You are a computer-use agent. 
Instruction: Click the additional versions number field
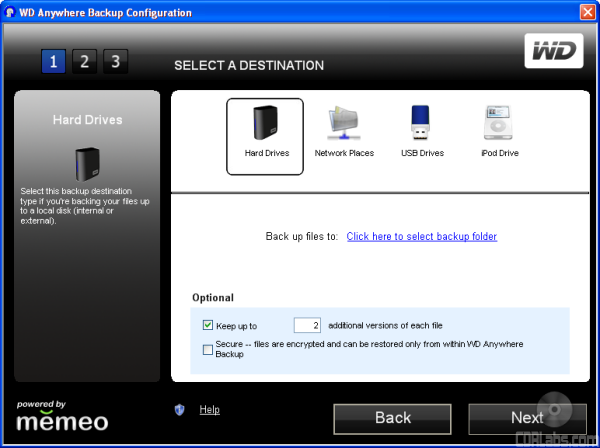(x=306, y=325)
